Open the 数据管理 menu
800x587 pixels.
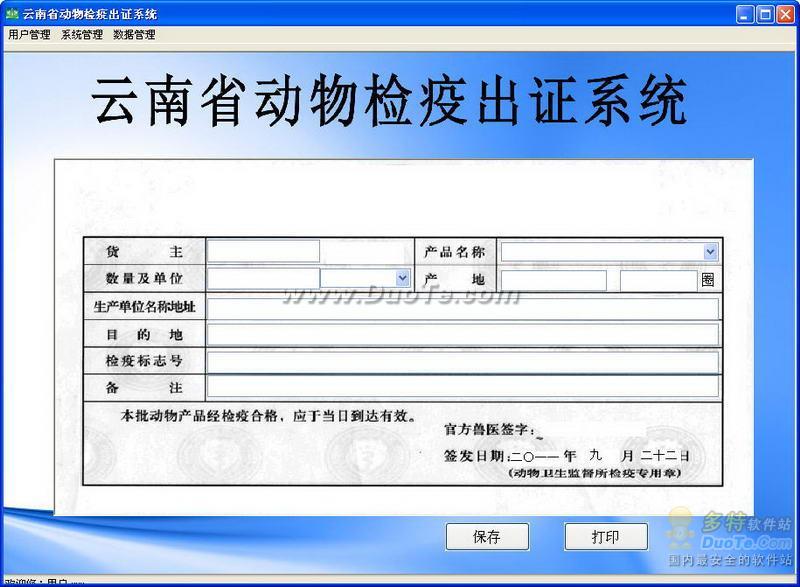[x=134, y=35]
